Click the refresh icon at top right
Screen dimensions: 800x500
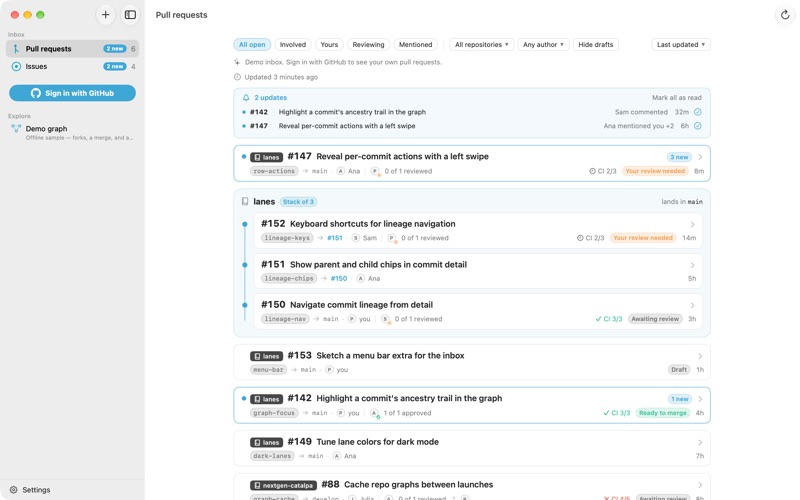pyautogui.click(x=785, y=15)
